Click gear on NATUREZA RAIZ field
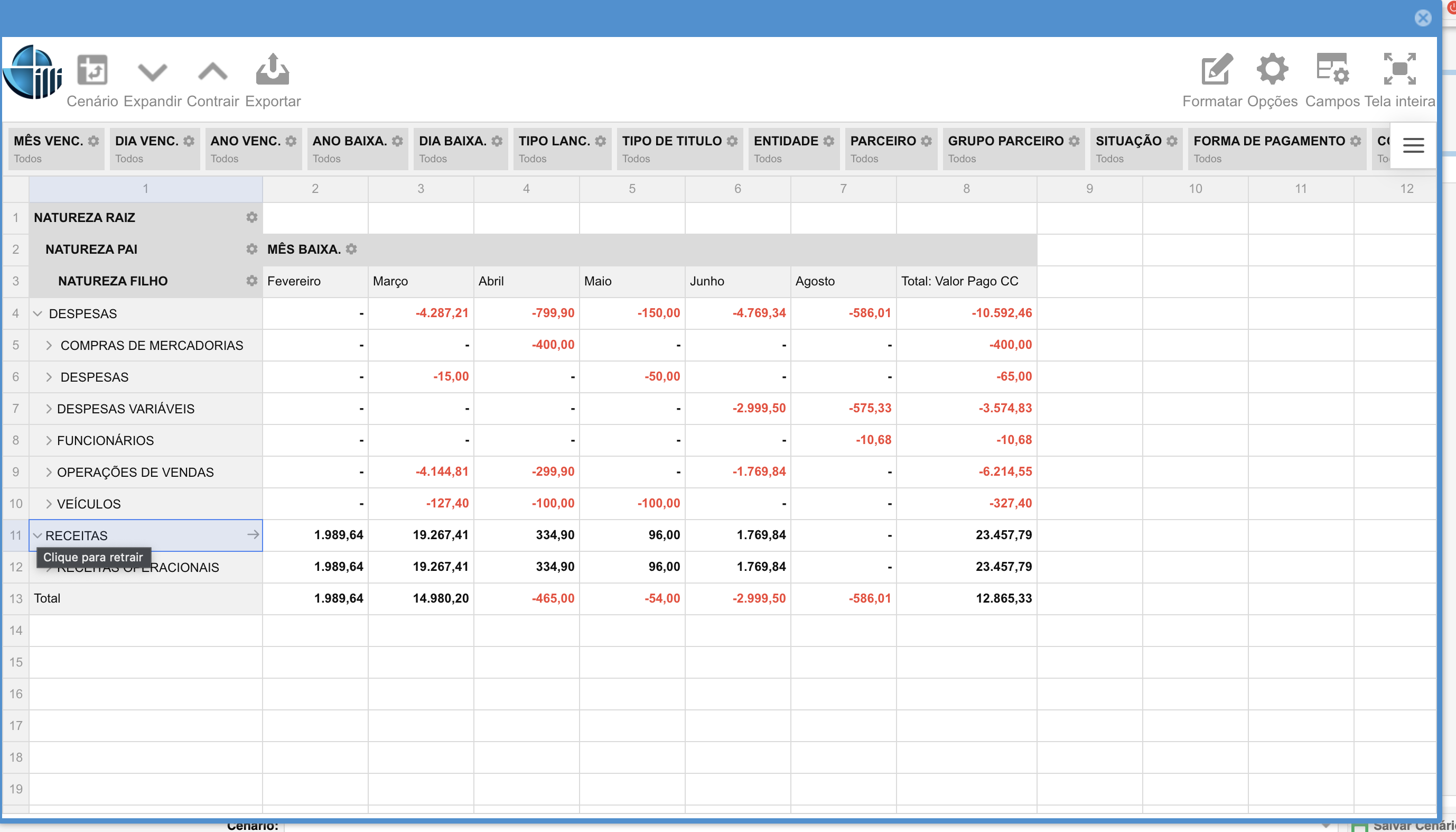The image size is (1456, 832). tap(252, 217)
